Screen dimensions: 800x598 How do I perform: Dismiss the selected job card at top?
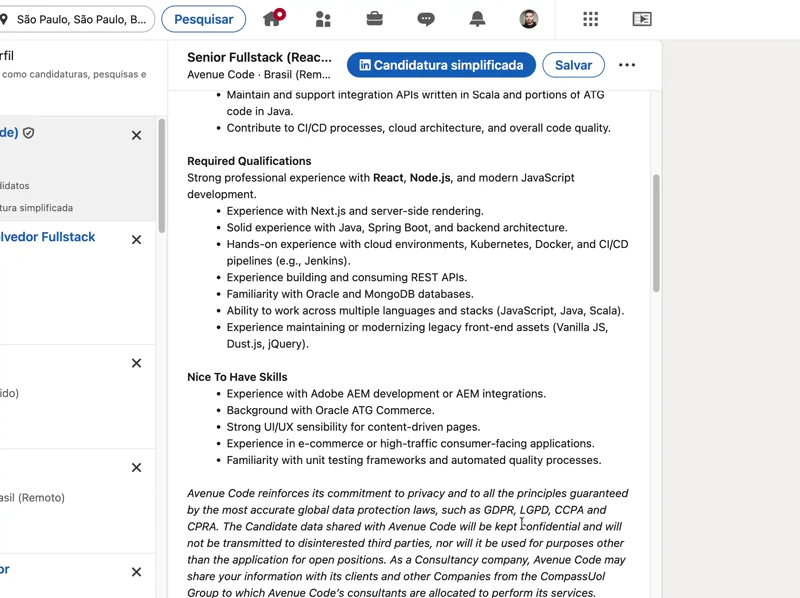137,135
